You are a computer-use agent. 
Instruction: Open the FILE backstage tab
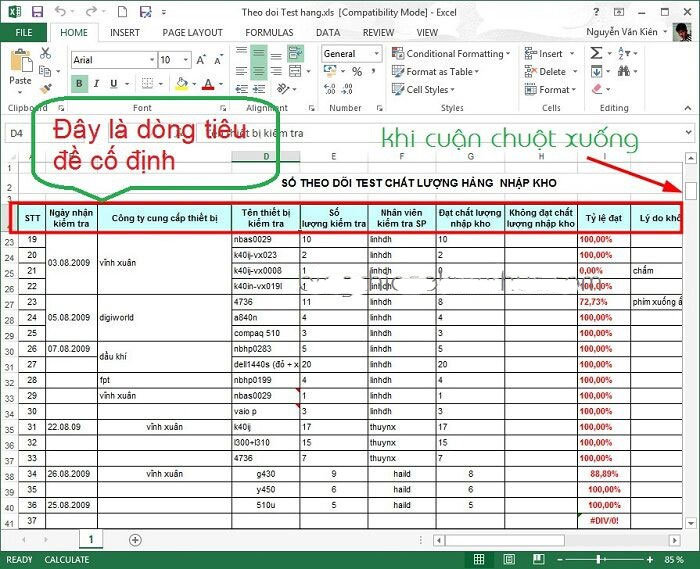(x=24, y=33)
